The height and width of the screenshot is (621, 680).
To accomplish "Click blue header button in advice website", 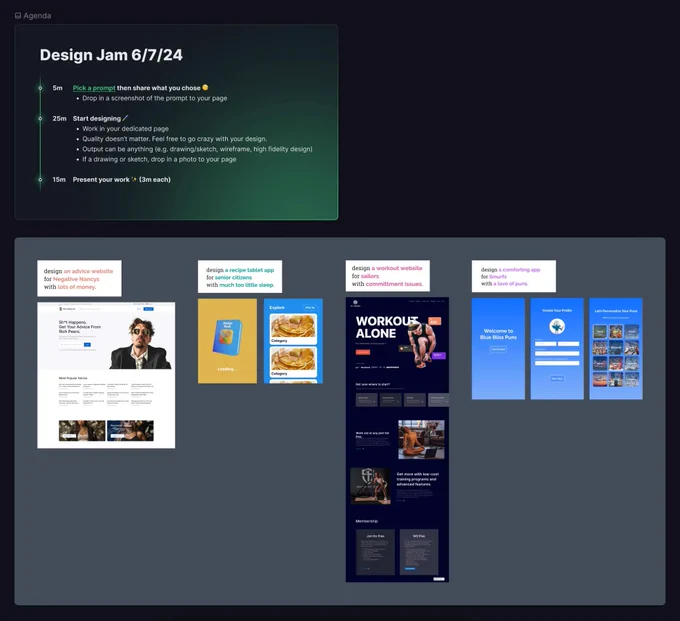I will point(148,309).
